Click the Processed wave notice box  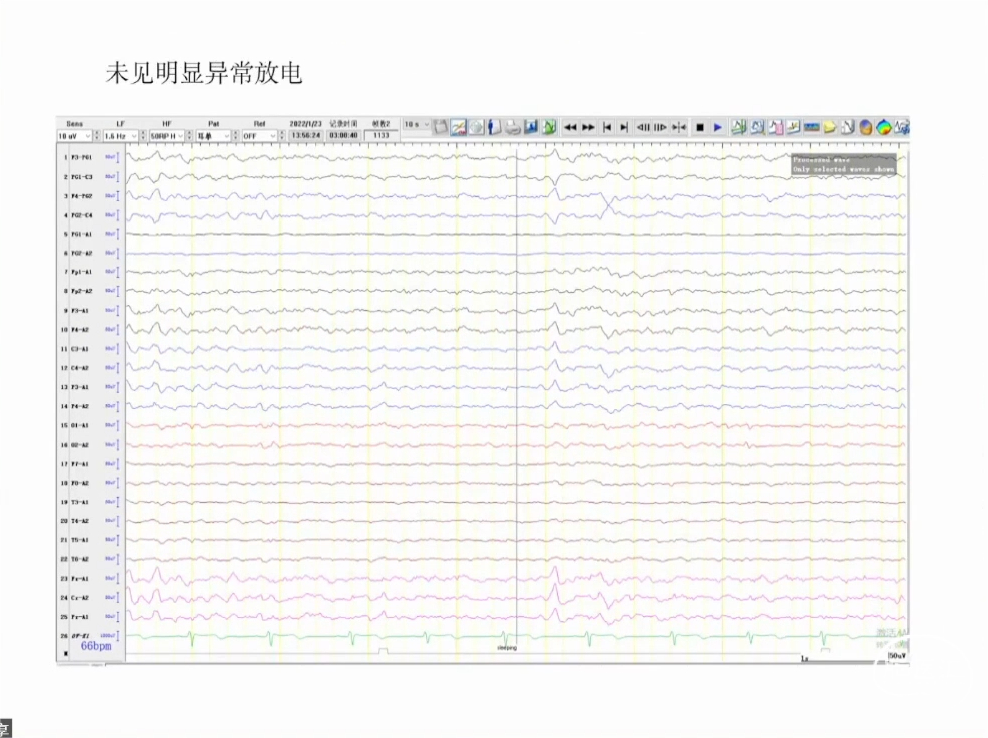[843, 165]
